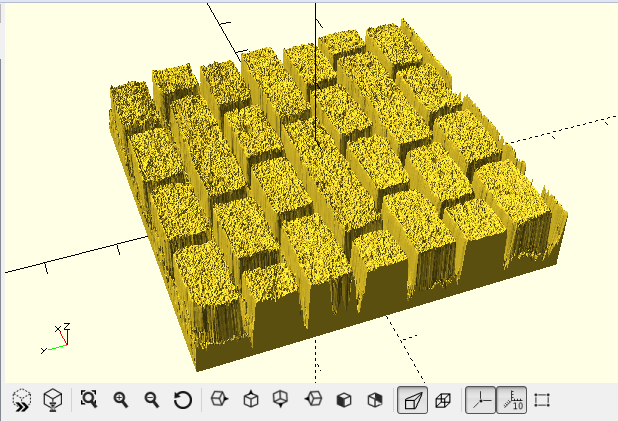Switch to the Bottom view cube icon
This screenshot has height=421, width=618.
coord(282,400)
